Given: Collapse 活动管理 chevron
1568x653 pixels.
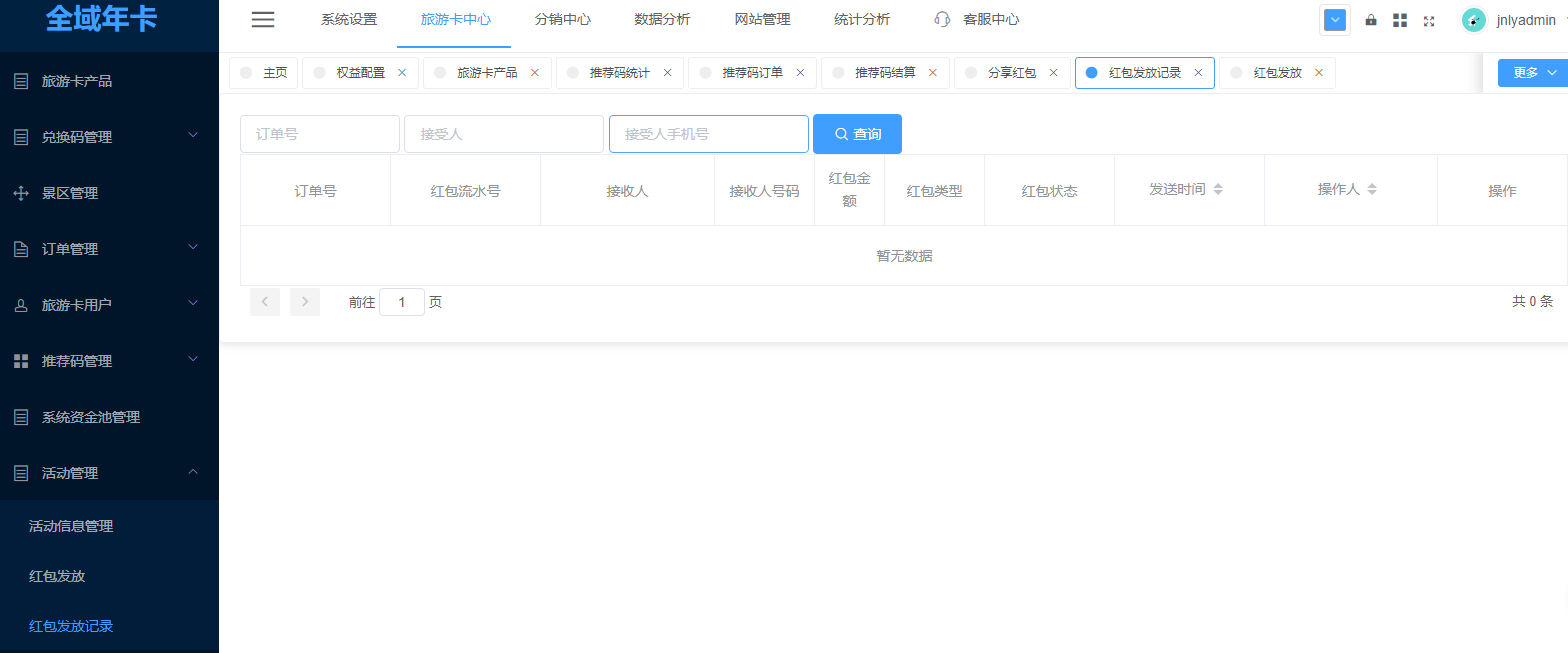Looking at the screenshot, I should point(194,471).
